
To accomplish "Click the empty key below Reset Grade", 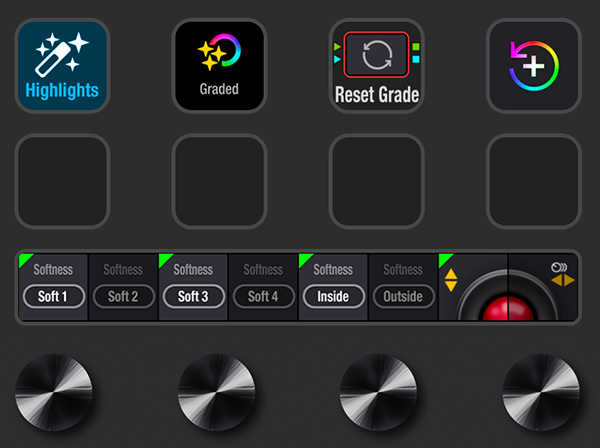I will click(377, 181).
